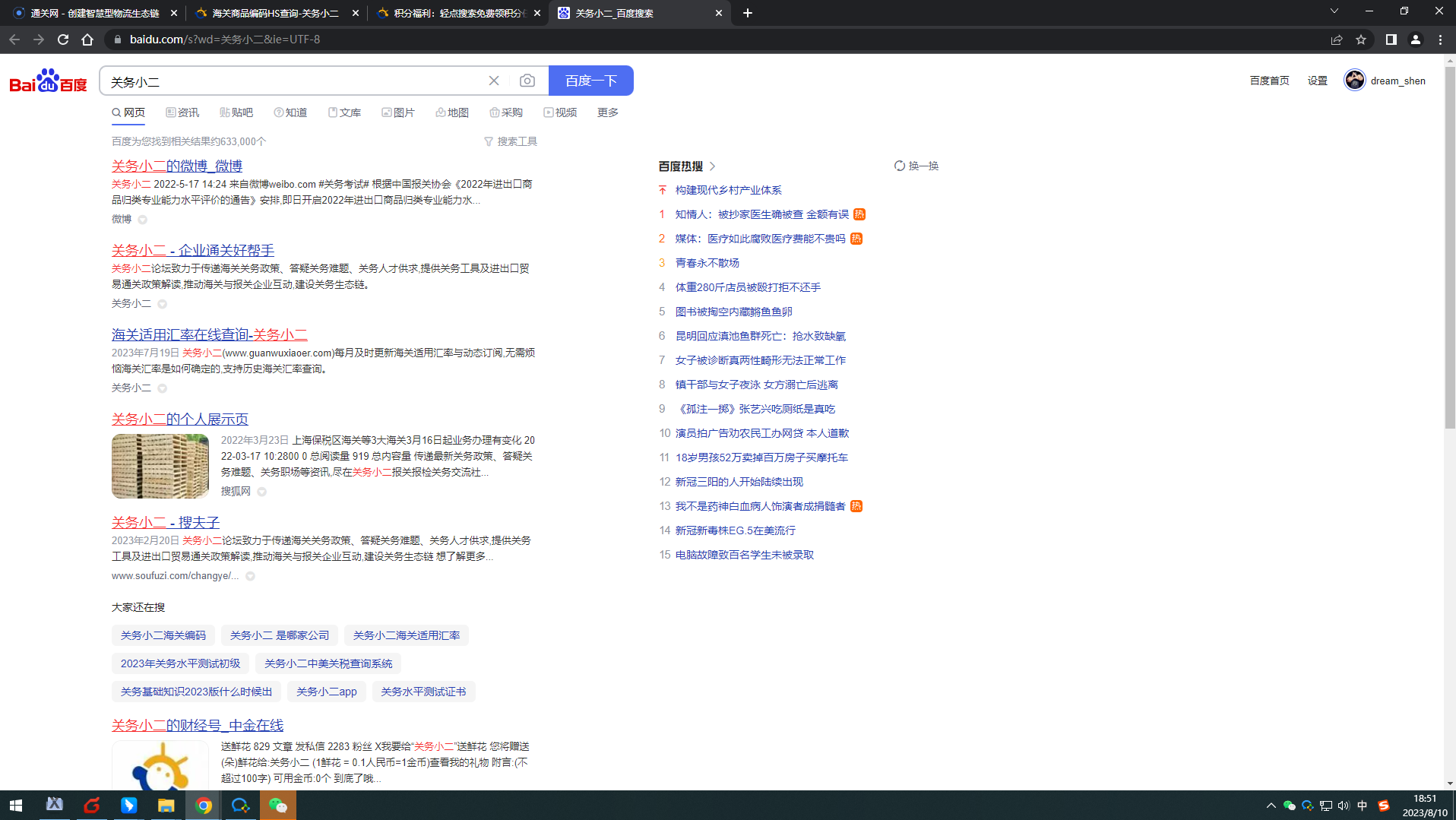Screen dimensions: 1456x820
Task: Open the 更多 search categories
Action: (608, 112)
